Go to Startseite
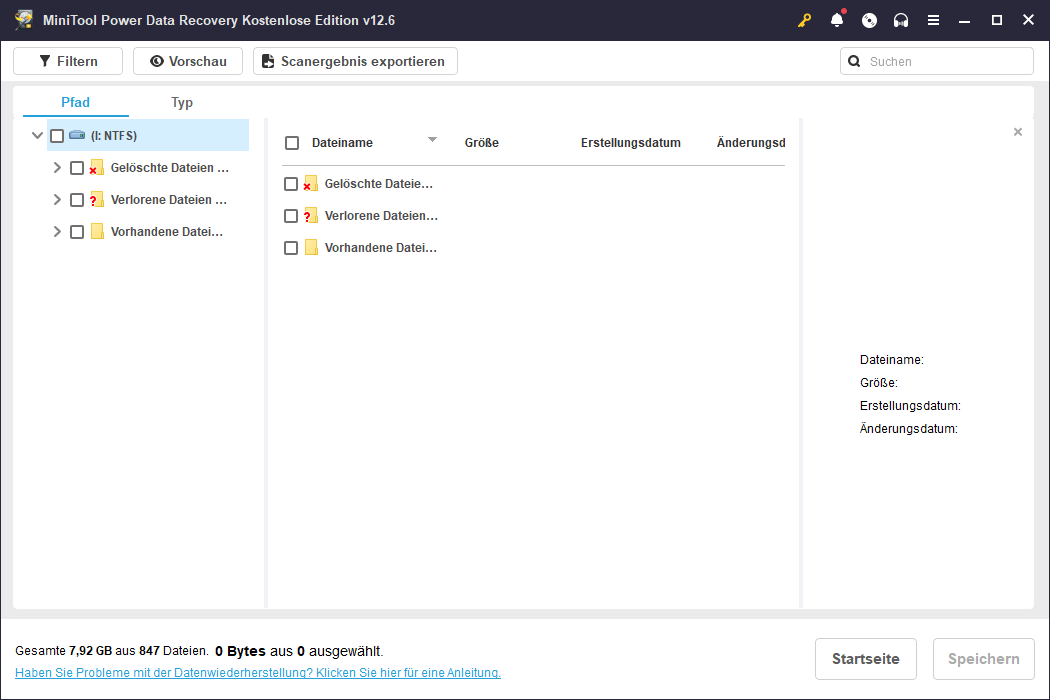Viewport: 1050px width, 700px height. [865, 659]
